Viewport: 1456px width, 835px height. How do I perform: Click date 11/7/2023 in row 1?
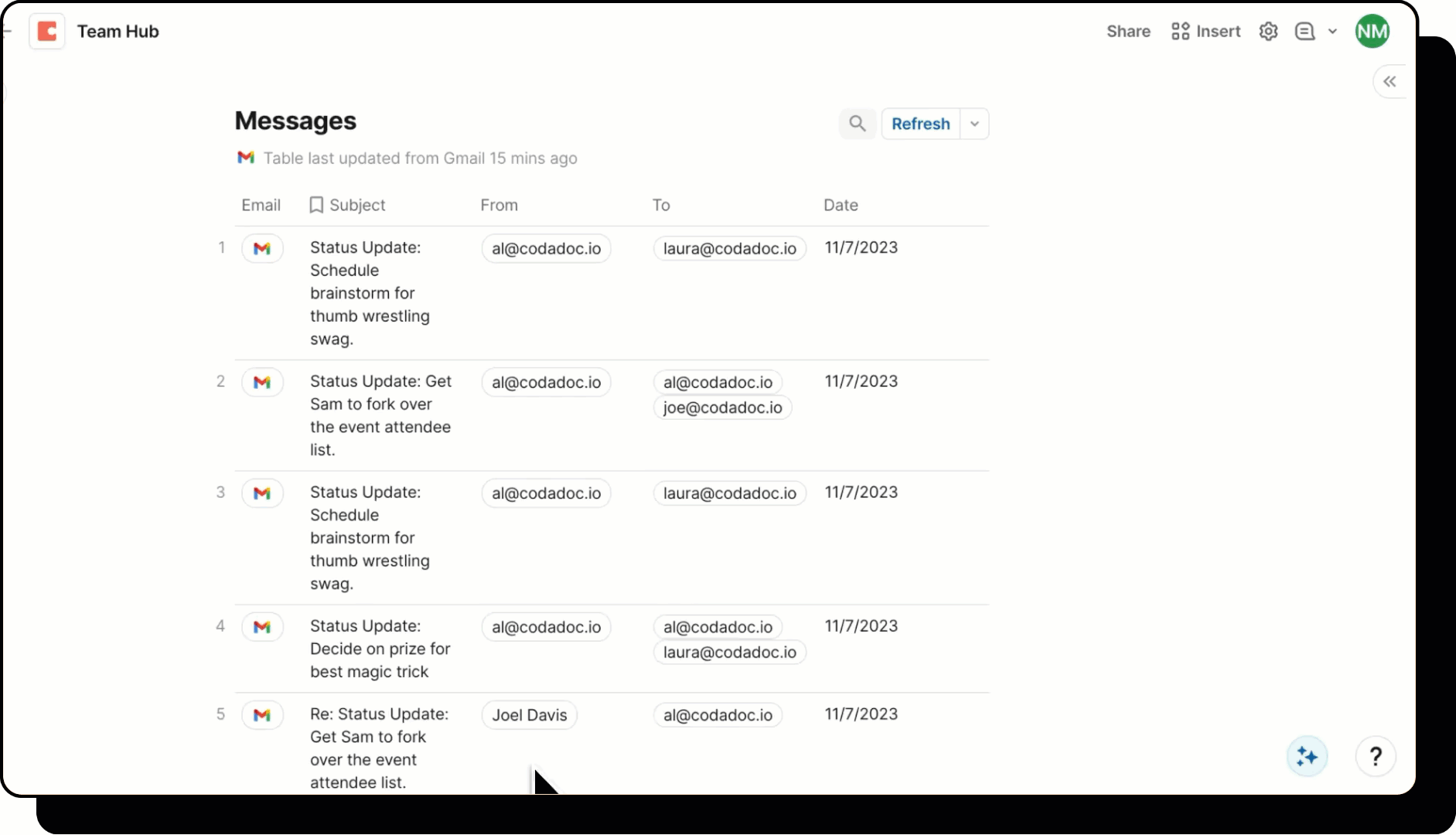click(x=861, y=248)
